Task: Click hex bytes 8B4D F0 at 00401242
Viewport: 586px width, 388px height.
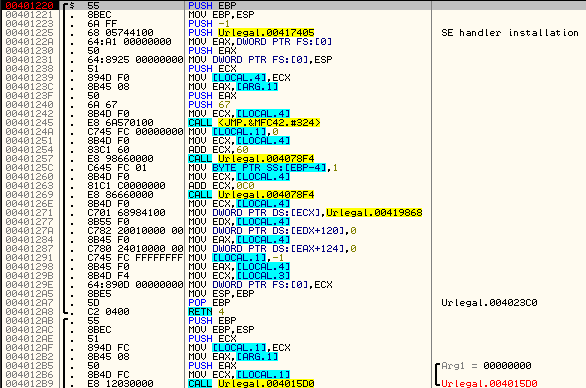Action: (108, 113)
